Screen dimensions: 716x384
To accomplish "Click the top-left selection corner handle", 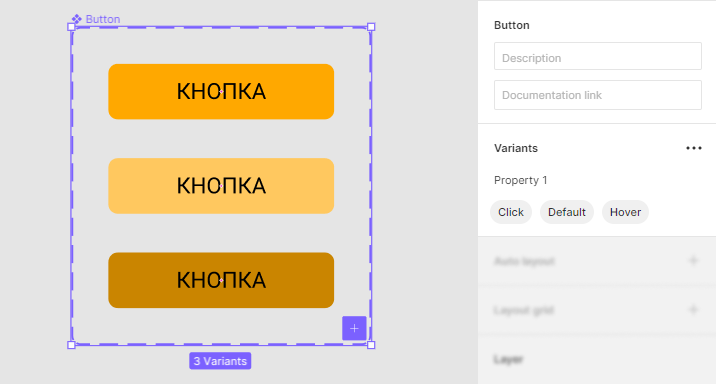I will pyautogui.click(x=71, y=27).
